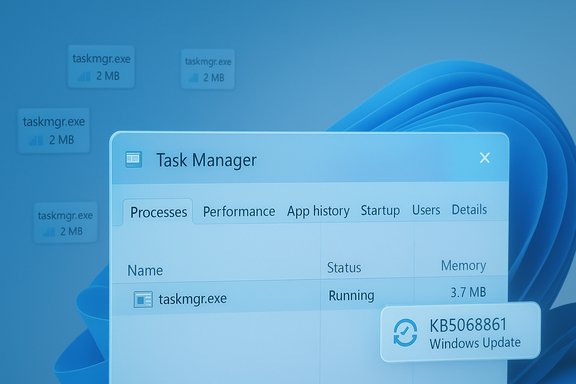Click the taskmgr.exe process icon in list
576x384 pixels.
(143, 299)
